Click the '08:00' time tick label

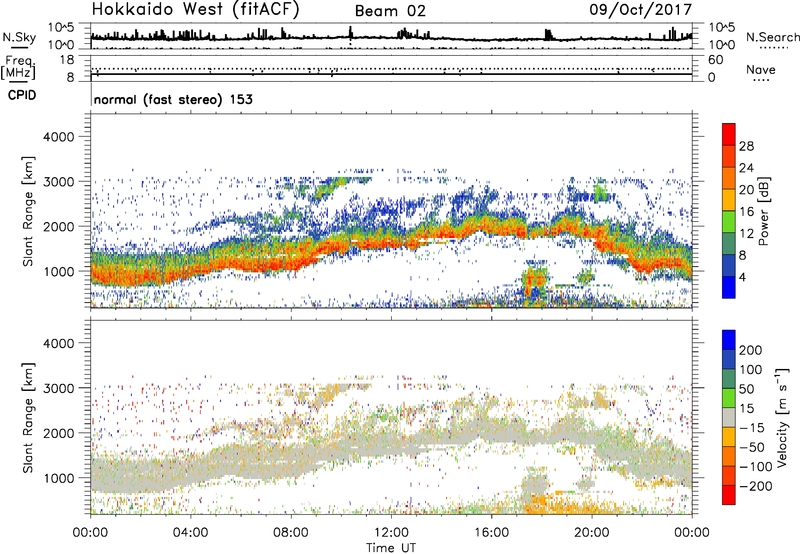[291, 533]
